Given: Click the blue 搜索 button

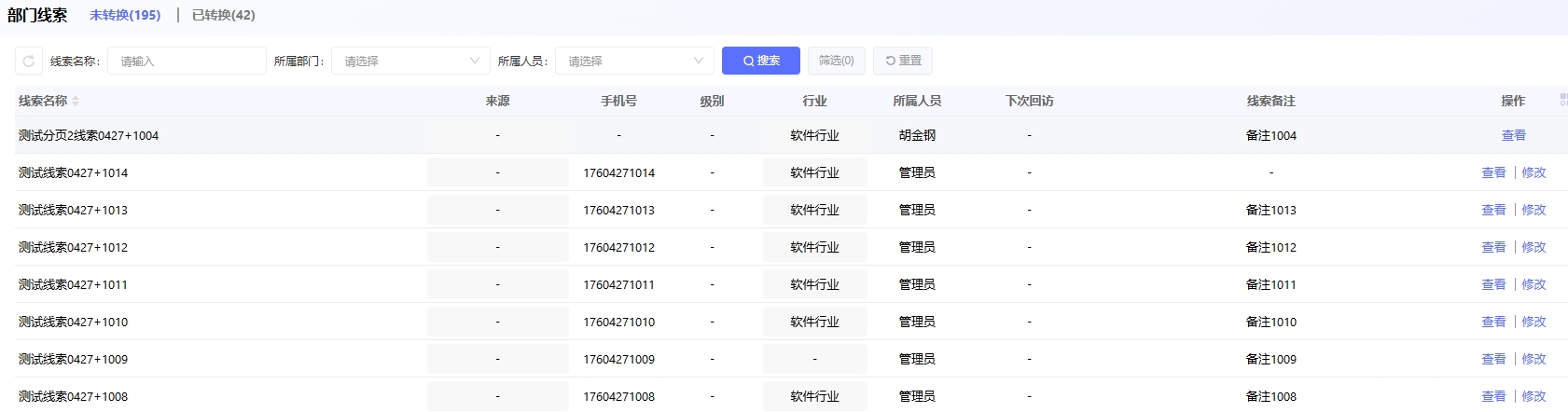Looking at the screenshot, I should (x=760, y=61).
